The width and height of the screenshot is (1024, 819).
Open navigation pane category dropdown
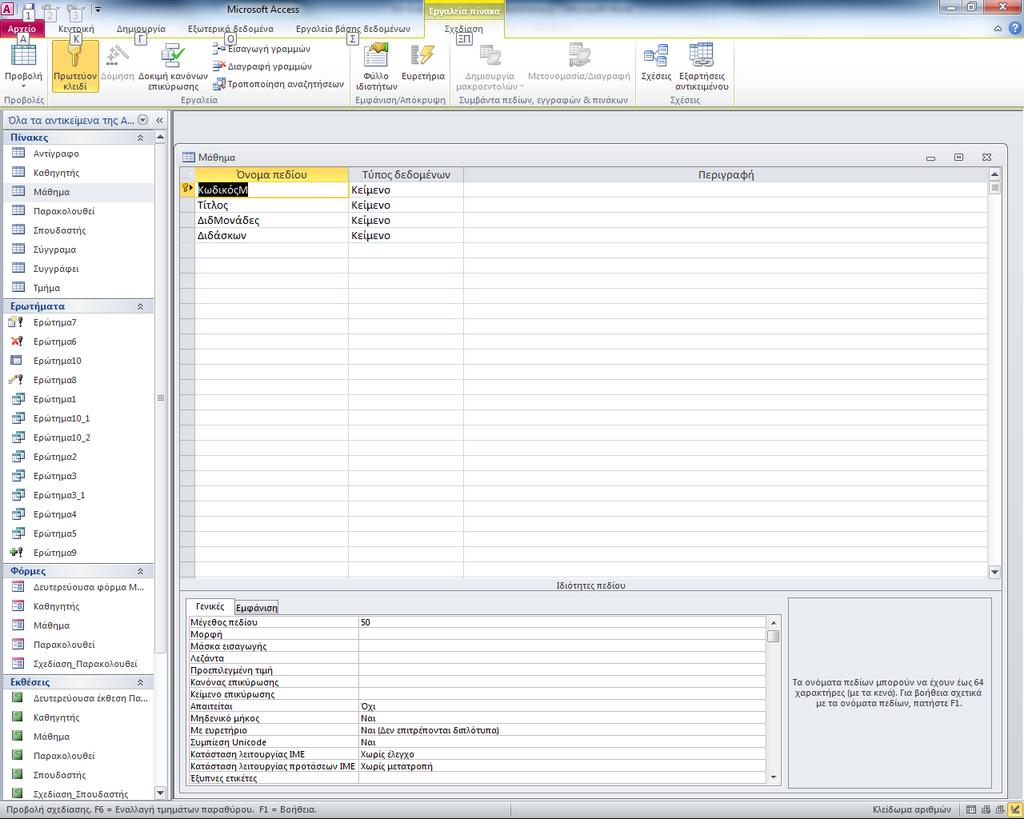coord(143,120)
